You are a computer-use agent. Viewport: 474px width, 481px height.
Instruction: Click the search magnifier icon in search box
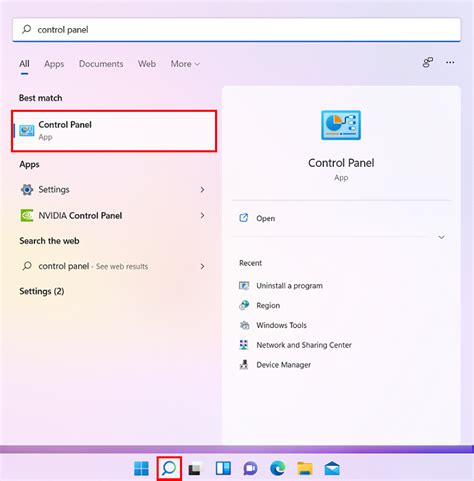[26, 30]
